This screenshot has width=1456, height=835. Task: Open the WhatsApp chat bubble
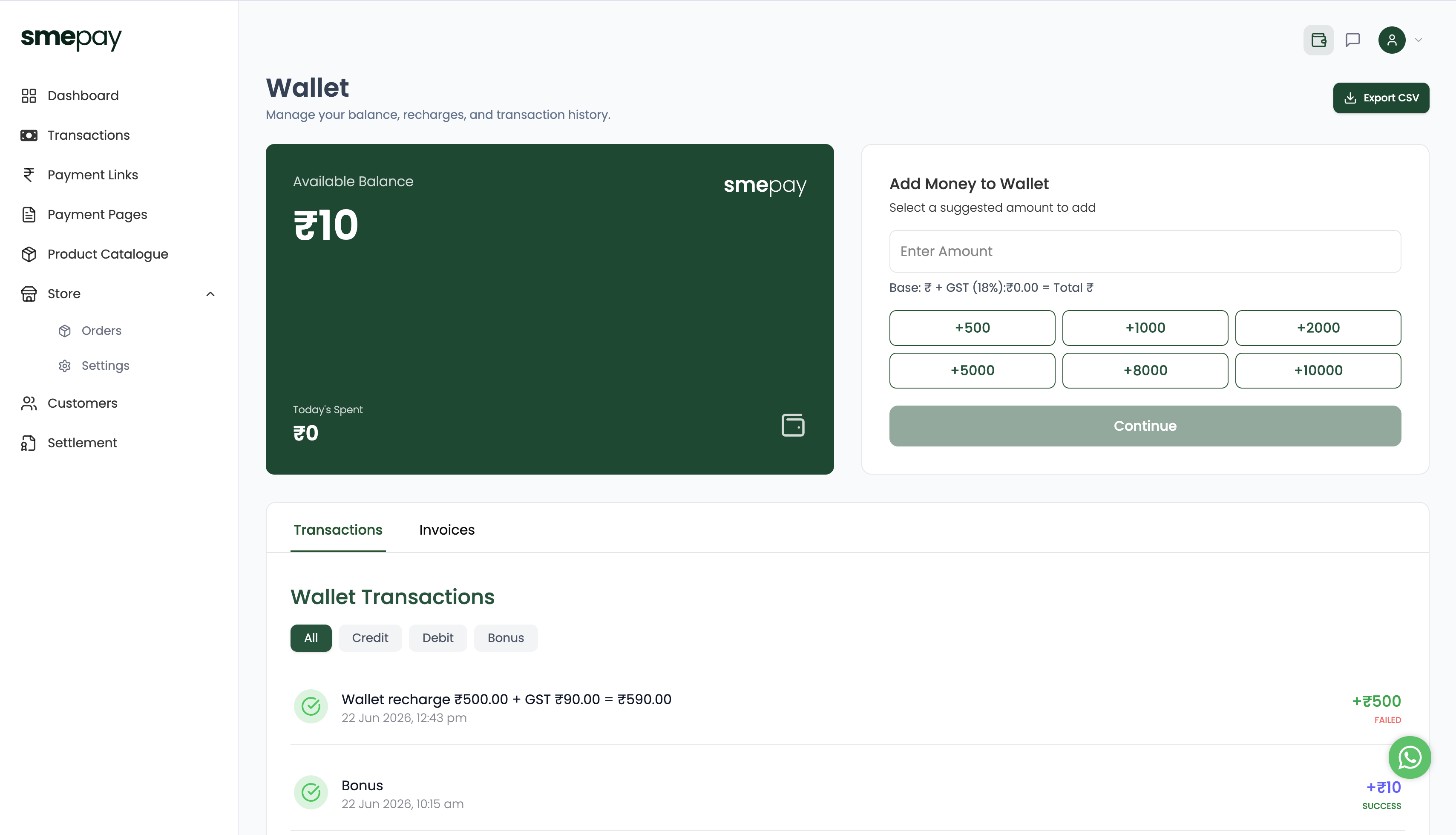pos(1410,757)
